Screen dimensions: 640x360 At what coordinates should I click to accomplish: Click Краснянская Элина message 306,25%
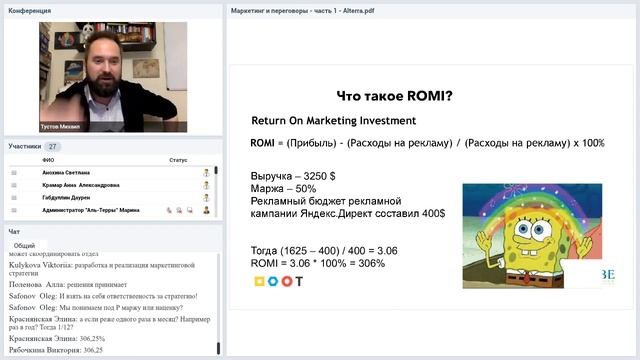tap(57, 338)
